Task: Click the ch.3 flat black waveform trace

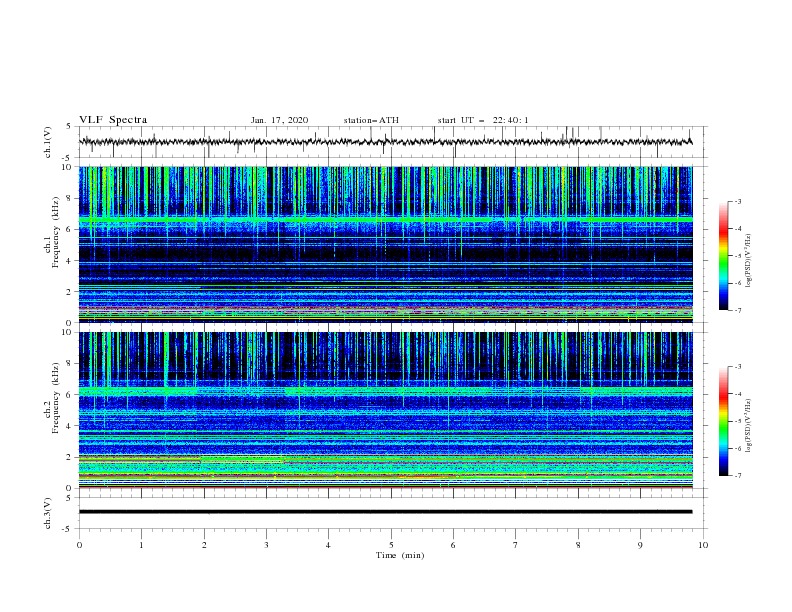Action: click(385, 512)
